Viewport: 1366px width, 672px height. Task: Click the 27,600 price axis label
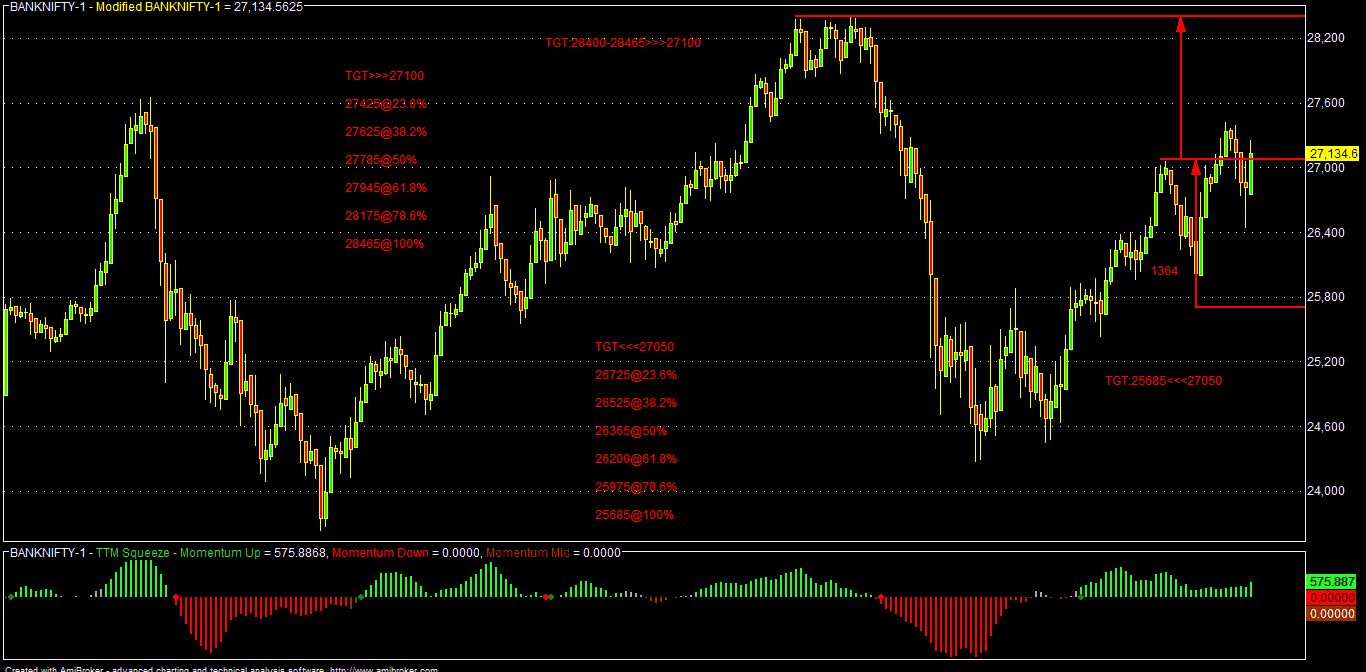tap(1326, 103)
